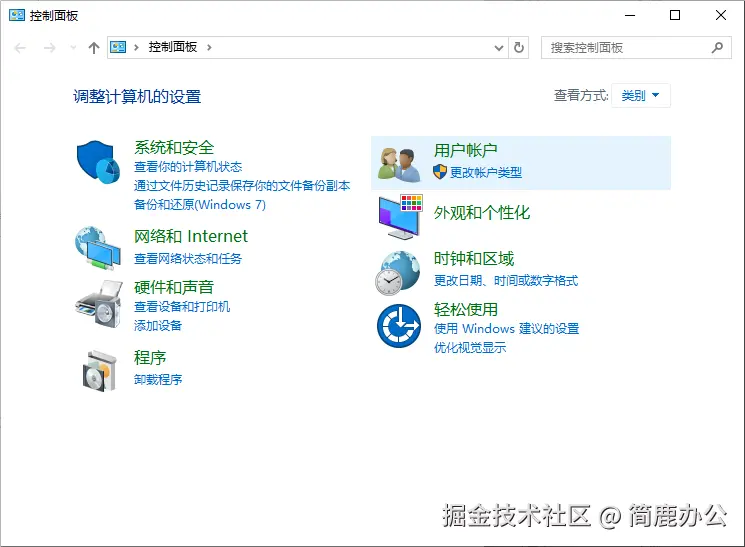Image resolution: width=745 pixels, height=547 pixels.
Task: Open 通过文件历史记录保存你的文件备份副本 link
Action: [242, 186]
